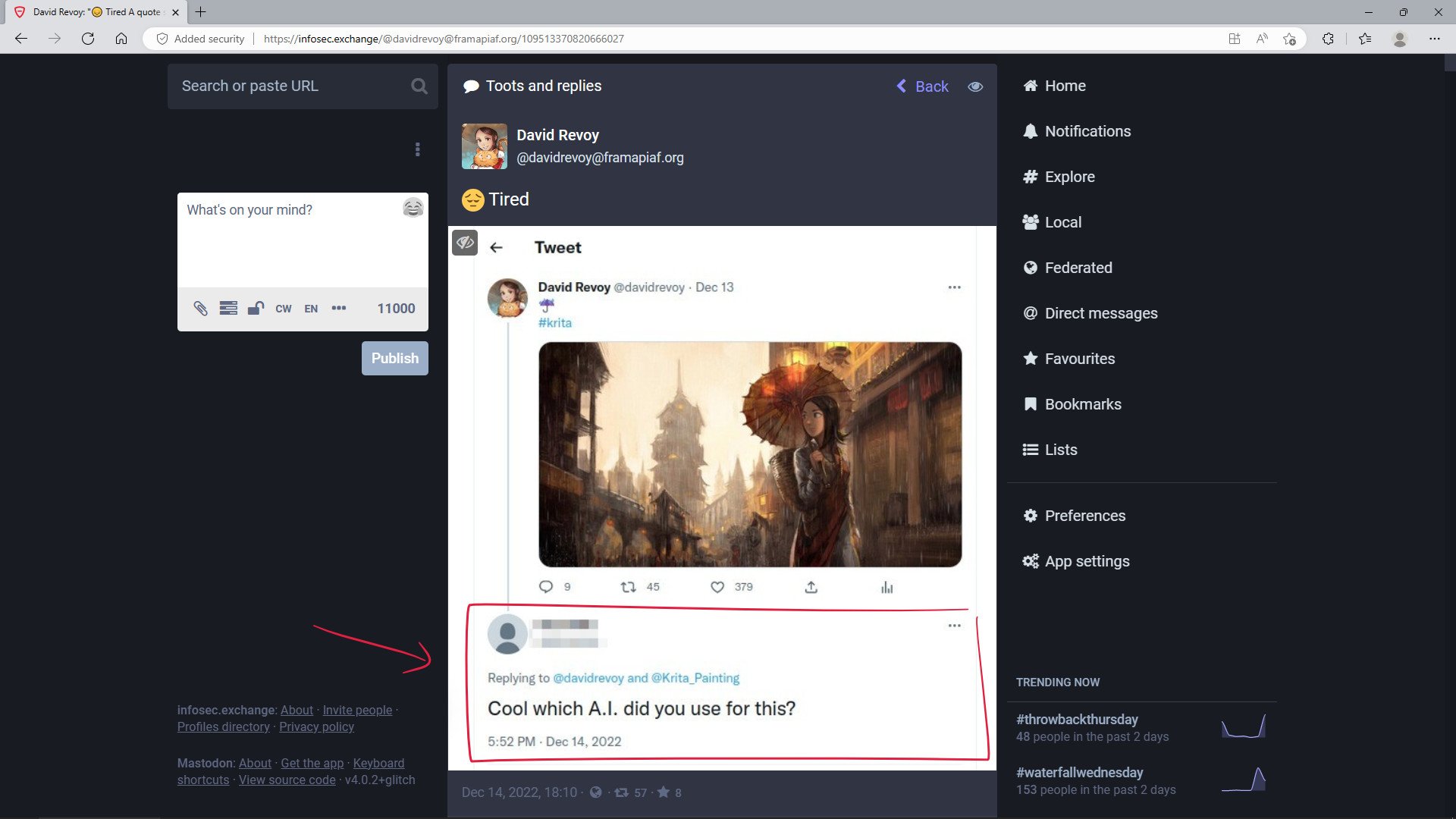The height and width of the screenshot is (819, 1456).
Task: Click the Get the app link
Action: 312,764
